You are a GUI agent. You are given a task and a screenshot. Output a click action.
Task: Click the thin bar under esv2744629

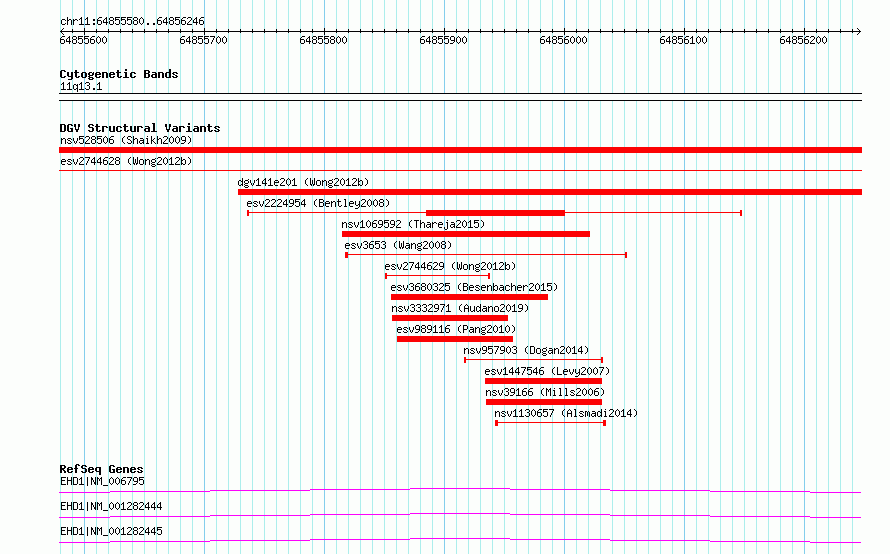438,276
